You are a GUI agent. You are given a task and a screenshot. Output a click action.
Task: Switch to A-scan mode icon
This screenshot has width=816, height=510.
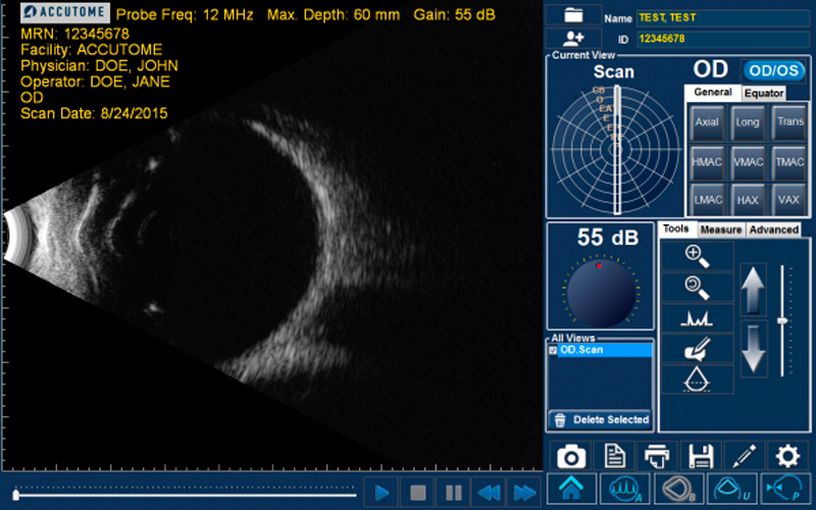pyautogui.click(x=626, y=489)
